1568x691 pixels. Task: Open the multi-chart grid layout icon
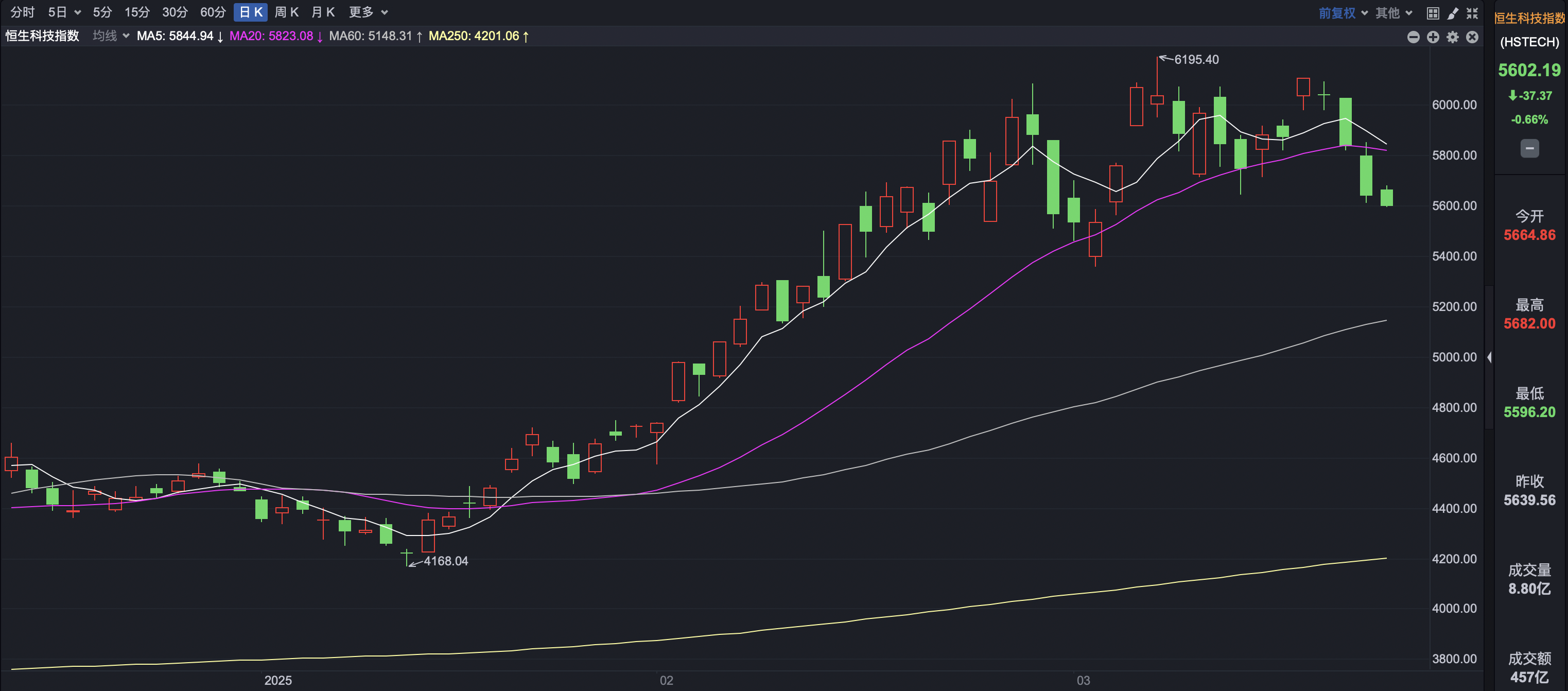coord(1433,13)
